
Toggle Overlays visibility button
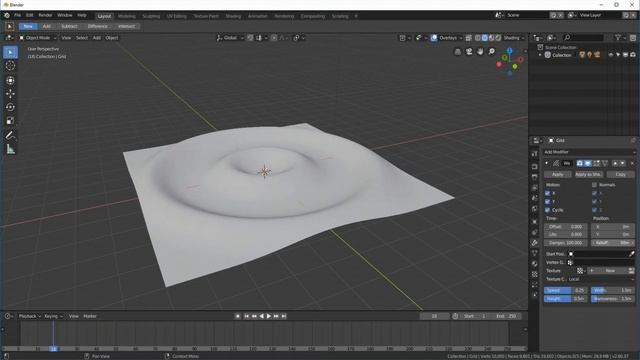(x=434, y=38)
